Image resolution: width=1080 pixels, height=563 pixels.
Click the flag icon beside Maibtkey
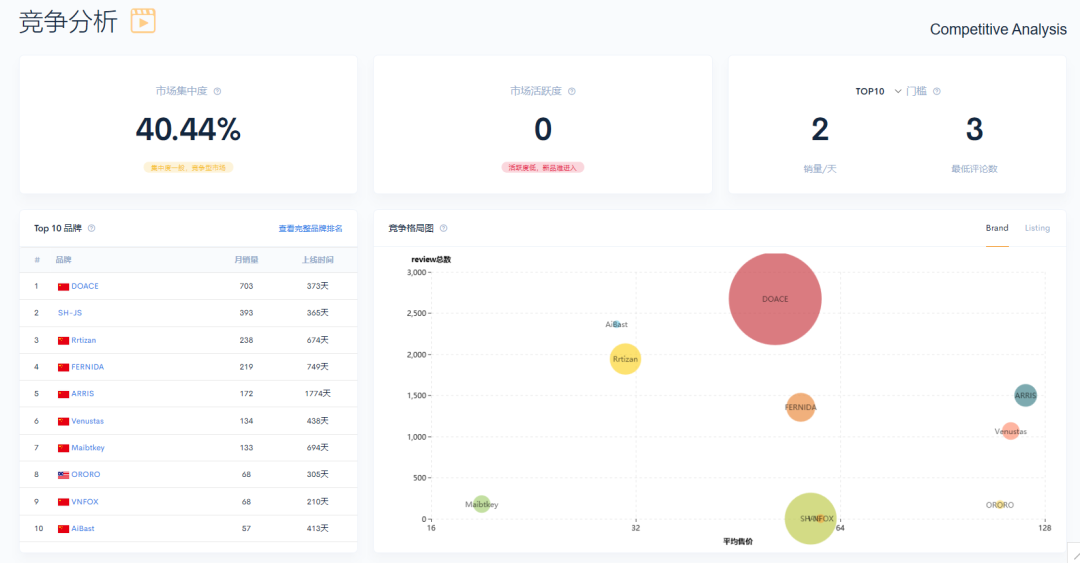pos(63,448)
